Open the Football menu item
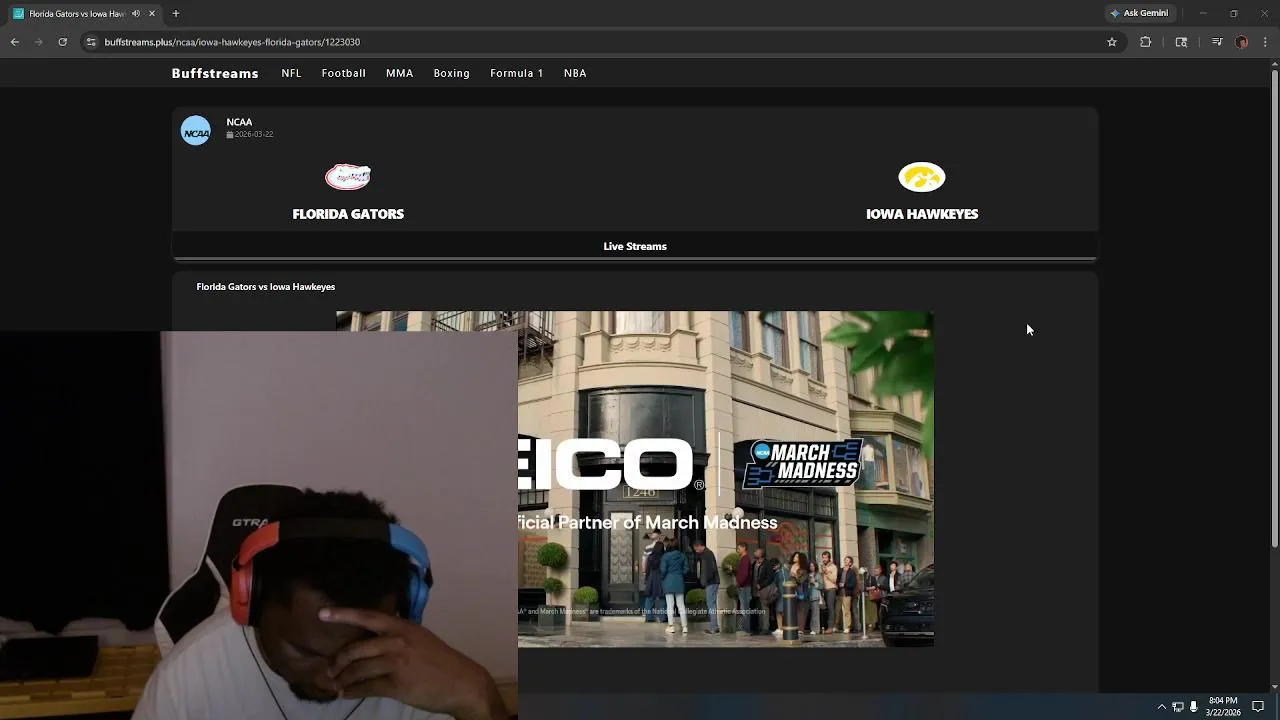 (x=343, y=73)
